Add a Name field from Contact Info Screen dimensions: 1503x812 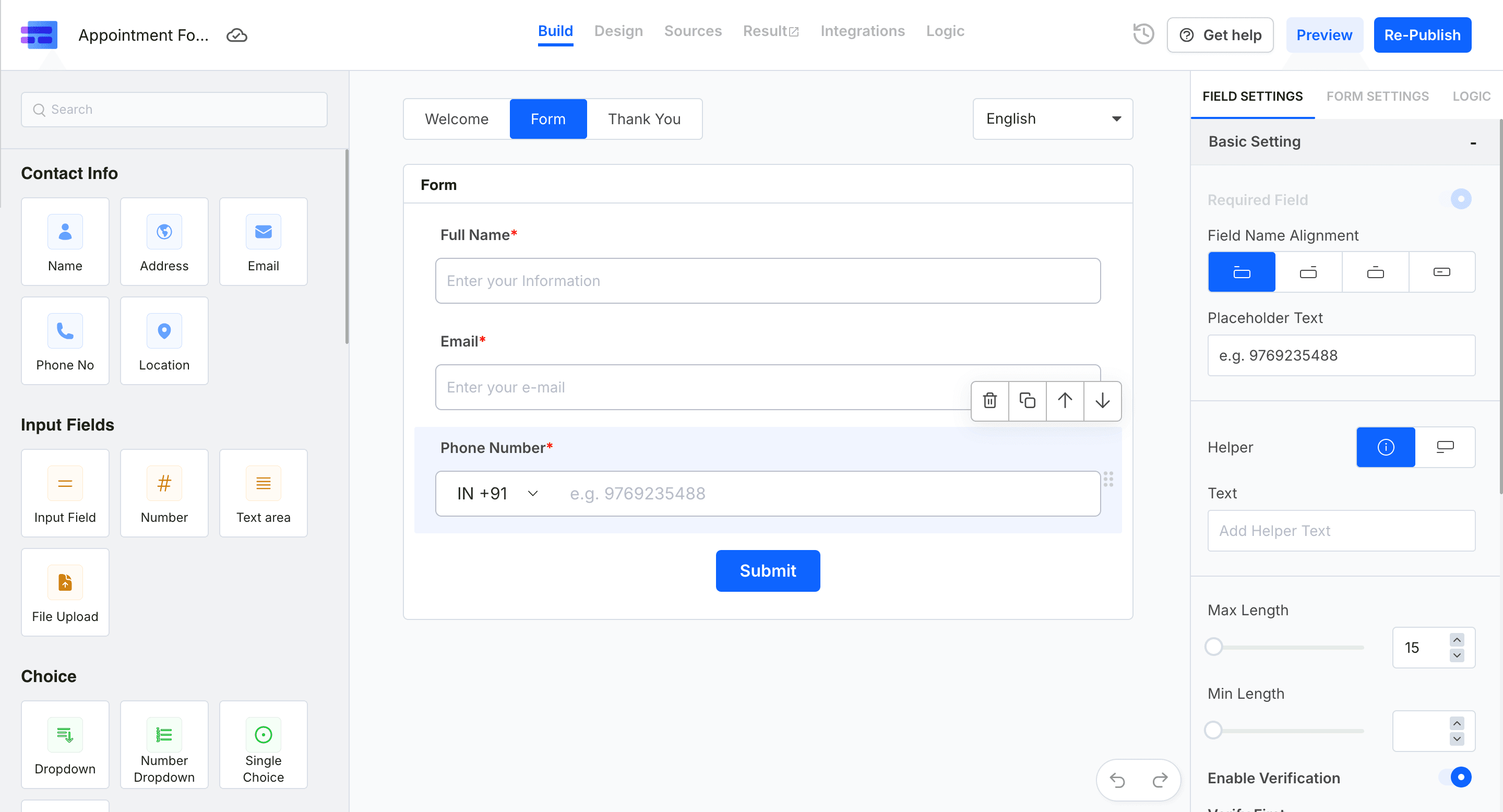click(x=65, y=242)
